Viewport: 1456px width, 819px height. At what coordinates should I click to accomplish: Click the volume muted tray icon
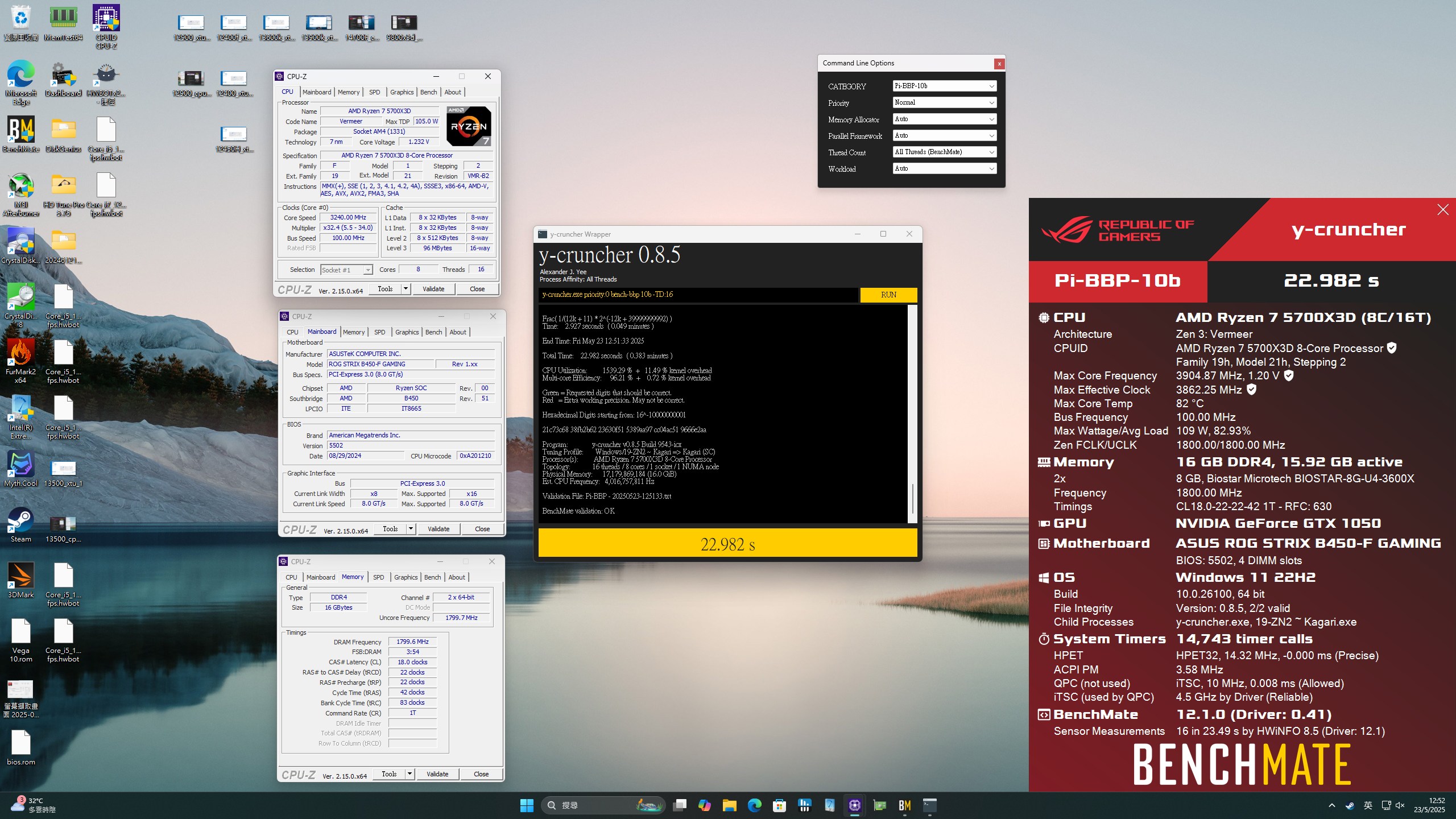coord(1400,805)
